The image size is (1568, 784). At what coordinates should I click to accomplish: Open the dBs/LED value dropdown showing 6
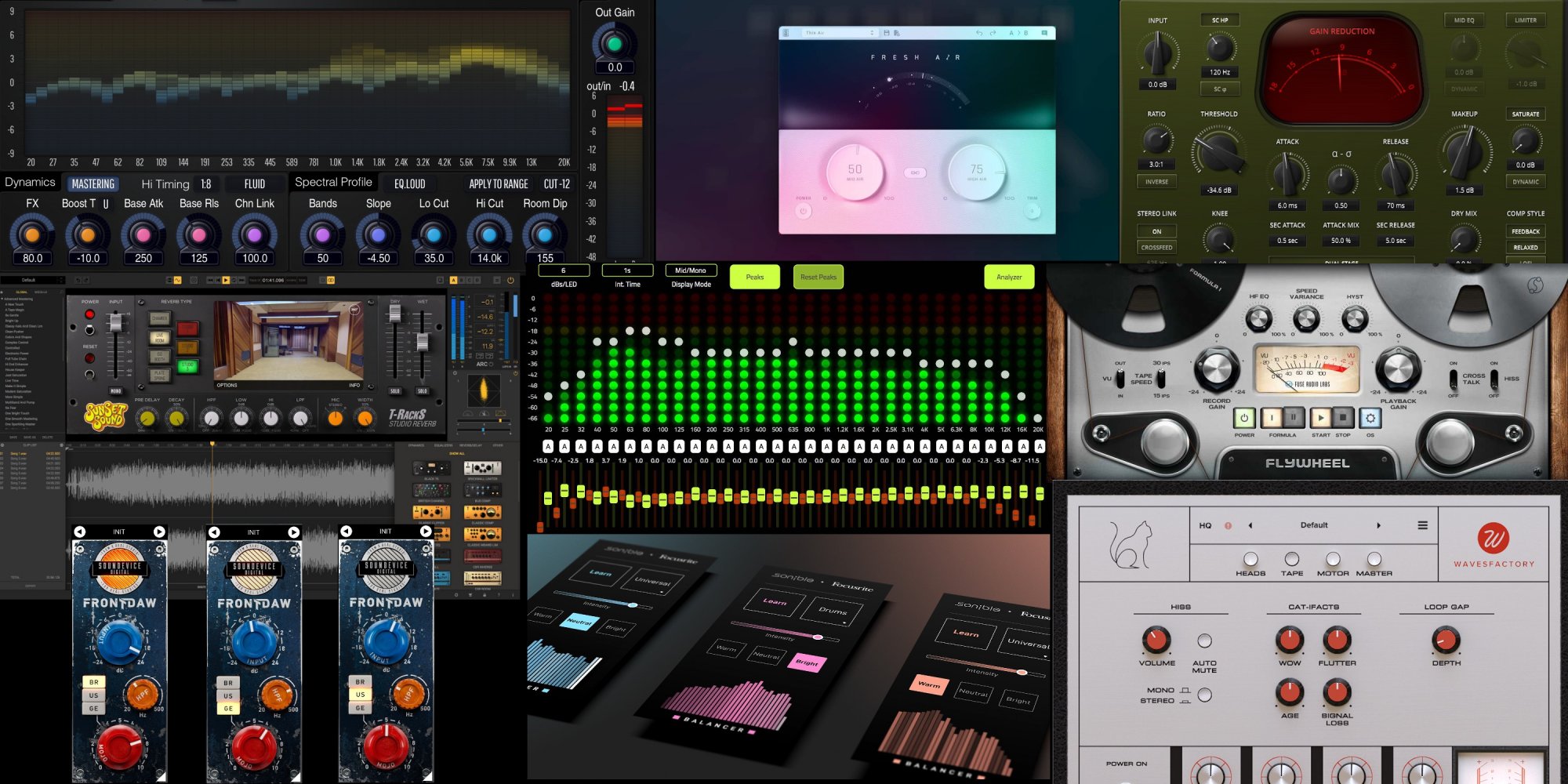coord(563,270)
